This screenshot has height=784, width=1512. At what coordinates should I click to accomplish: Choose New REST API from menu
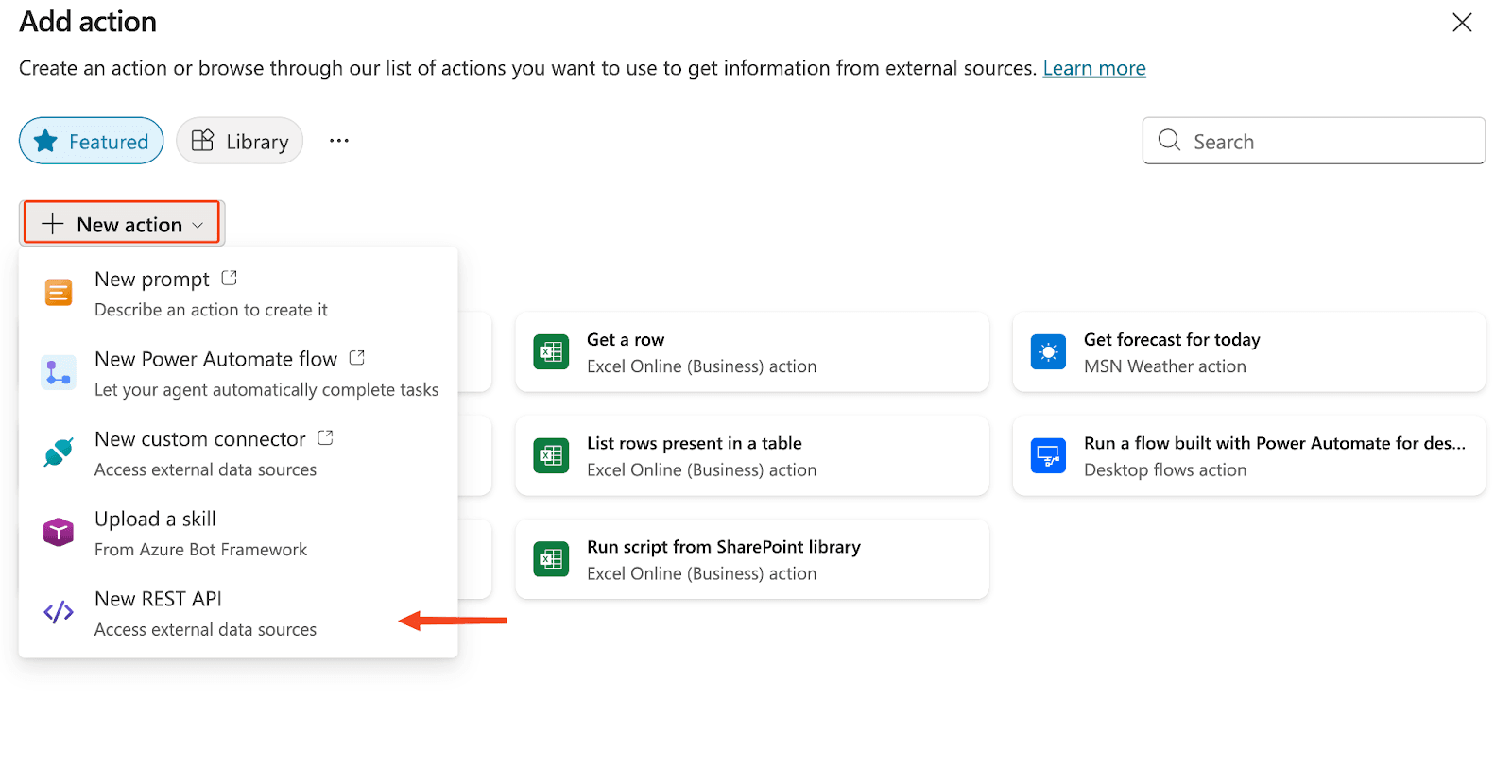tap(159, 599)
